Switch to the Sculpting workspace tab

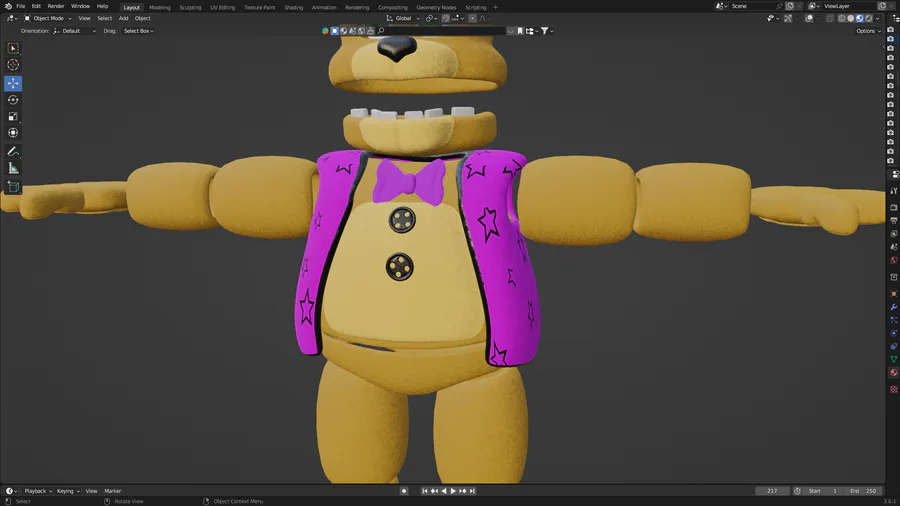click(190, 7)
